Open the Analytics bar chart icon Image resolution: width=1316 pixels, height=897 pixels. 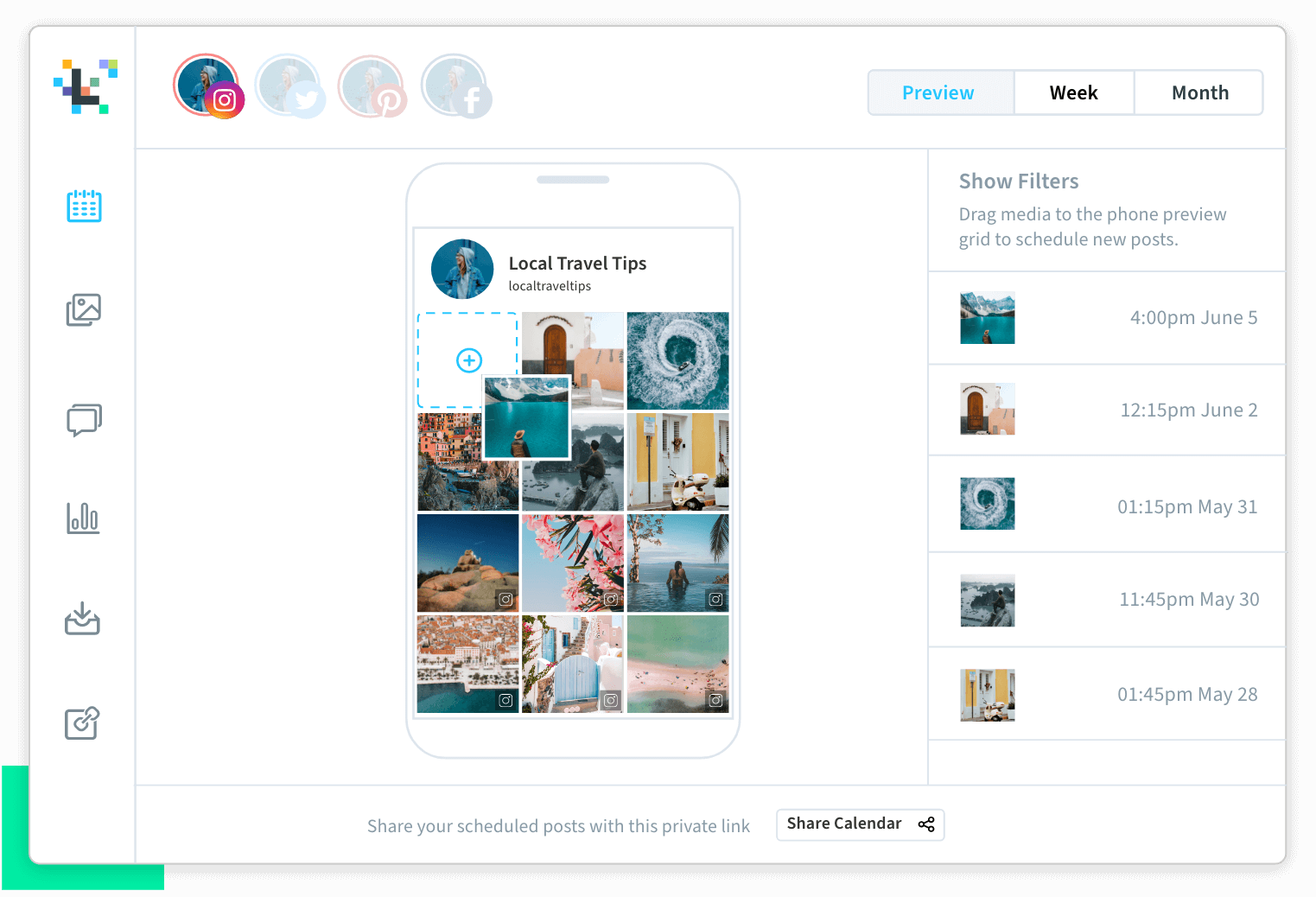tap(83, 518)
